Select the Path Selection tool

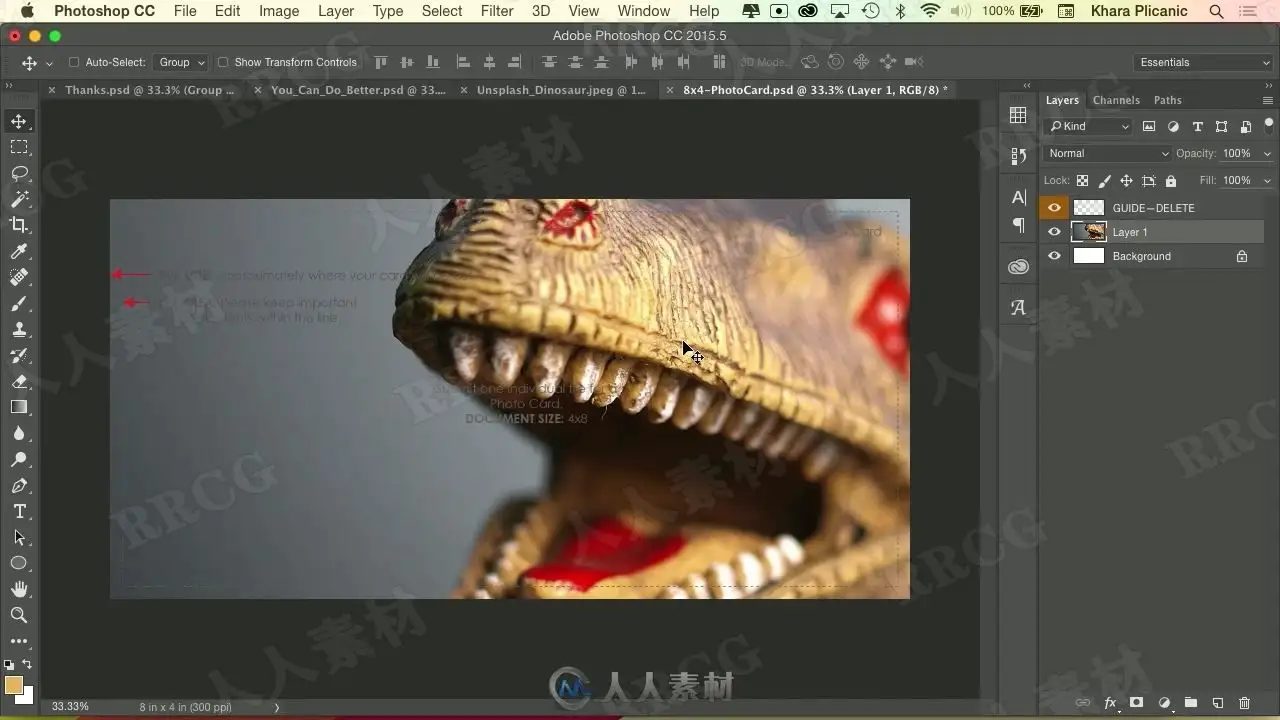(19, 537)
